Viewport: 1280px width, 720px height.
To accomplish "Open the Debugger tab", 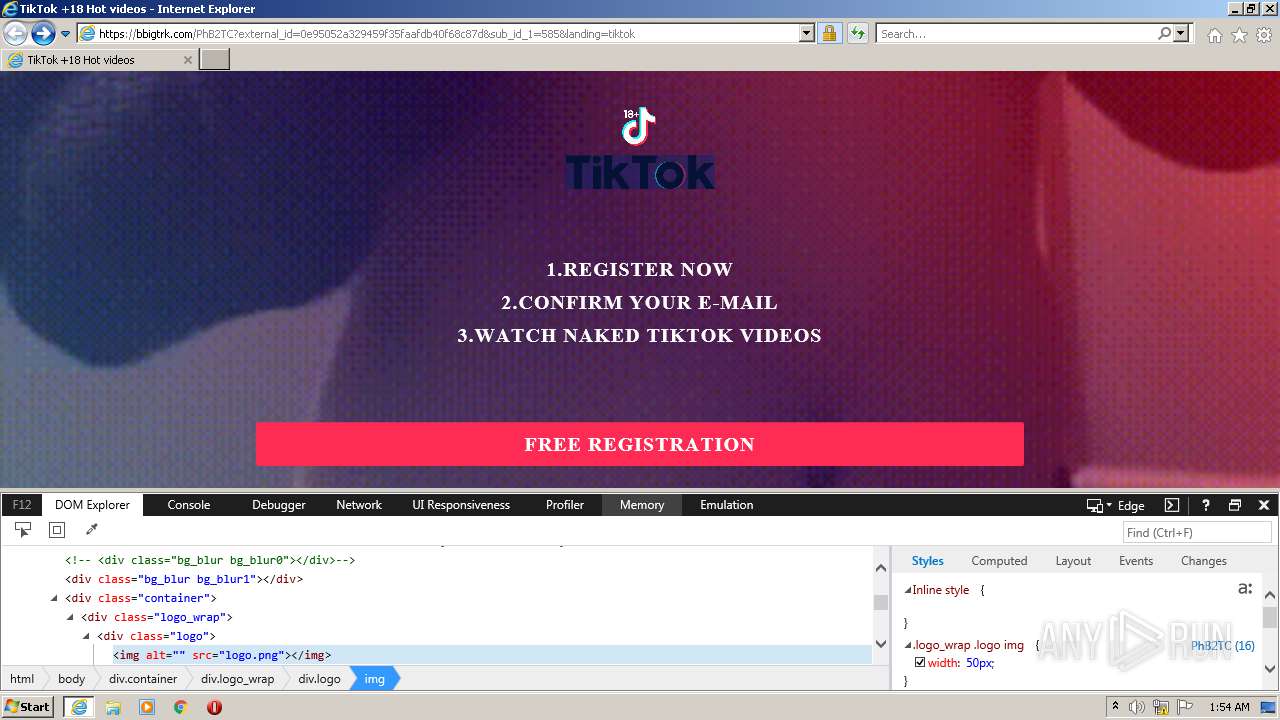I will click(x=279, y=505).
